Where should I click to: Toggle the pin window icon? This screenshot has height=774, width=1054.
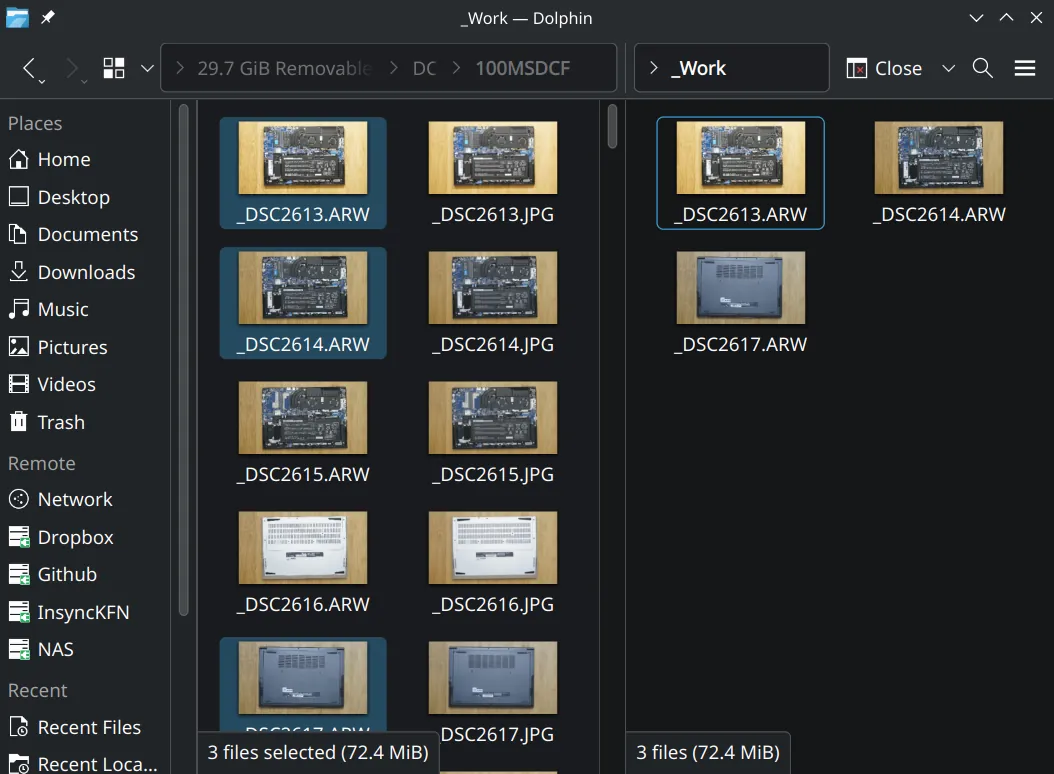(48, 17)
